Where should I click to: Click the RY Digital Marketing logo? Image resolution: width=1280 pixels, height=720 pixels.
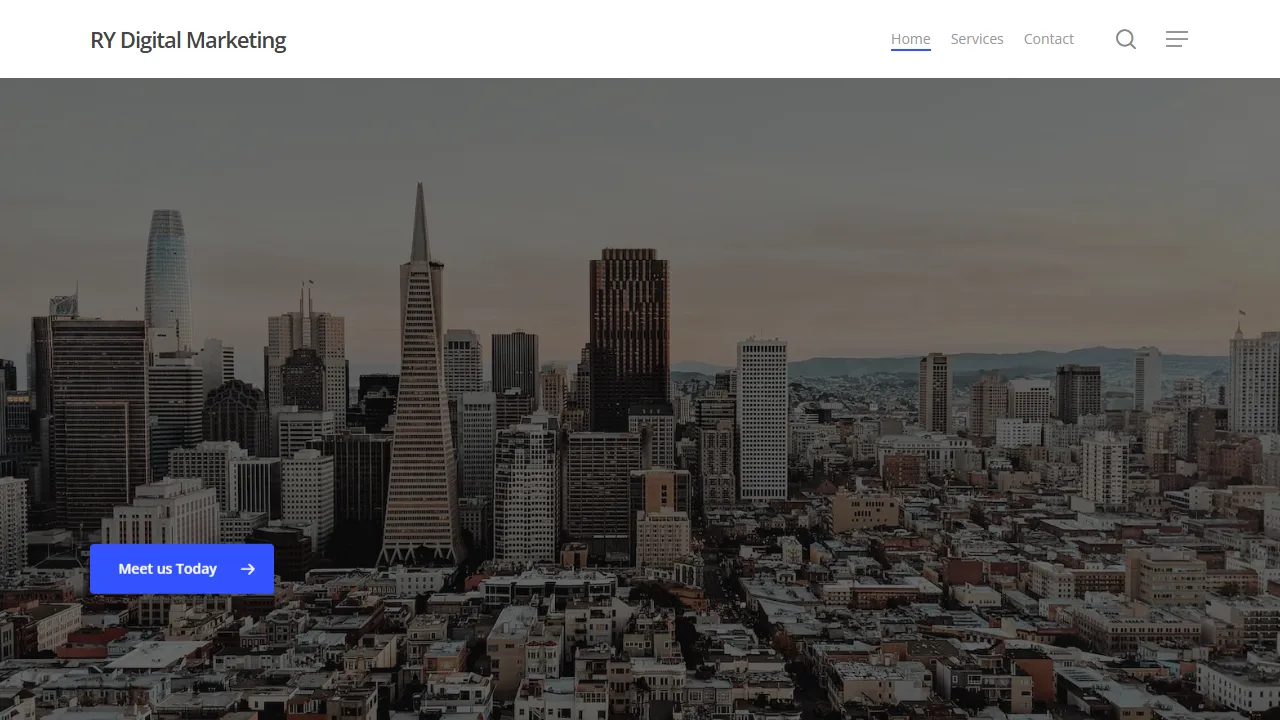click(x=188, y=40)
